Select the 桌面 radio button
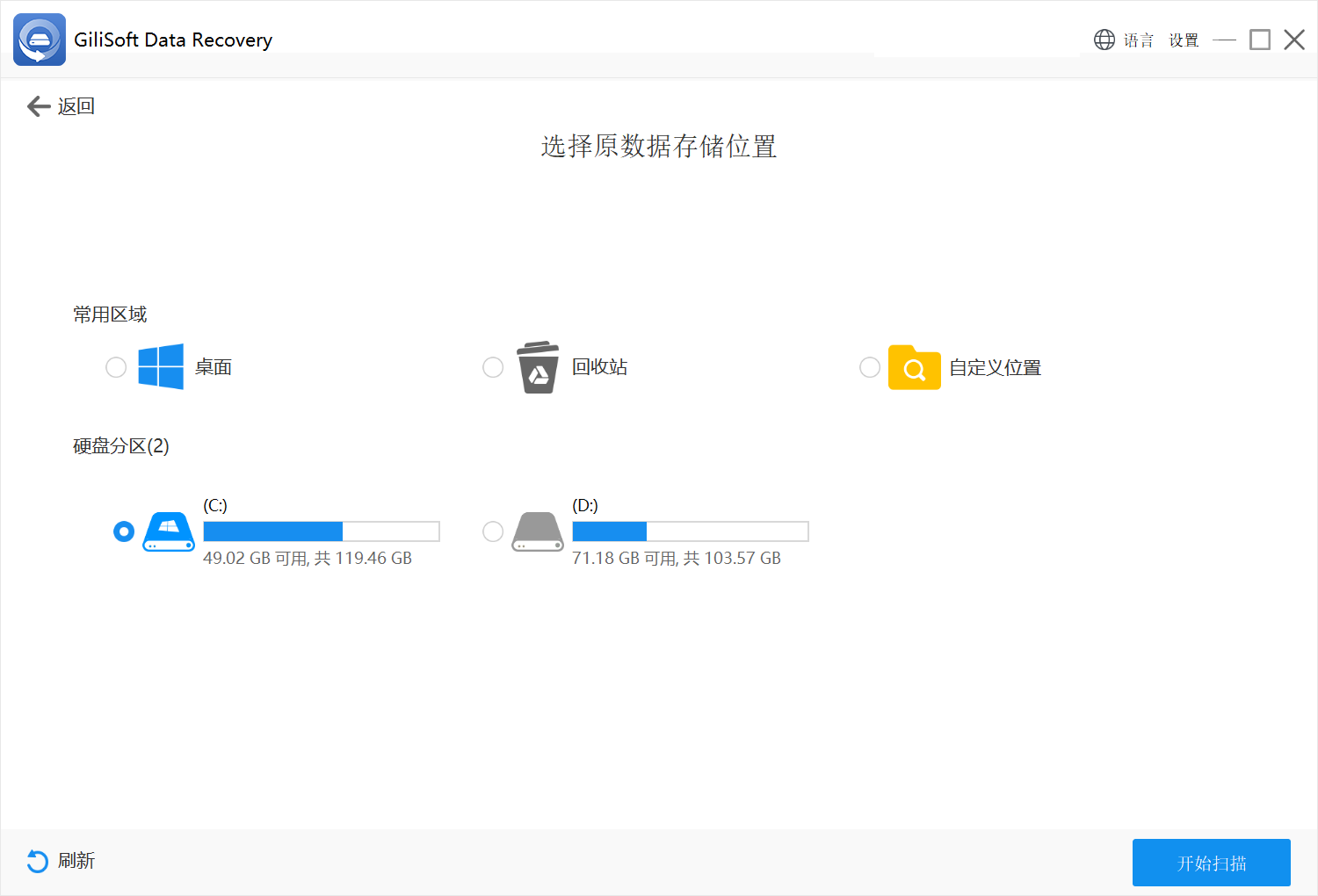The image size is (1318, 896). [x=116, y=367]
